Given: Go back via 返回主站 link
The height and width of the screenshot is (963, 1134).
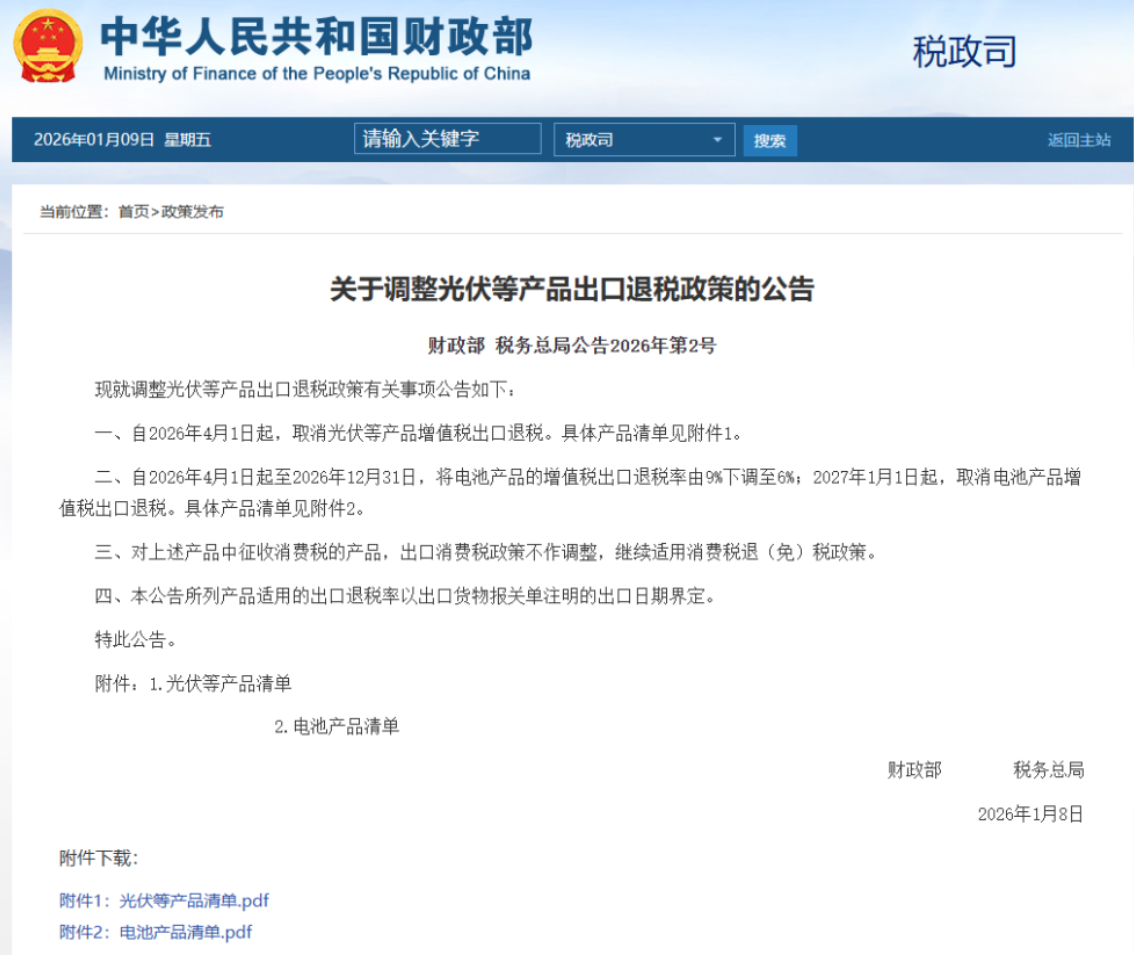Looking at the screenshot, I should click(x=1078, y=140).
